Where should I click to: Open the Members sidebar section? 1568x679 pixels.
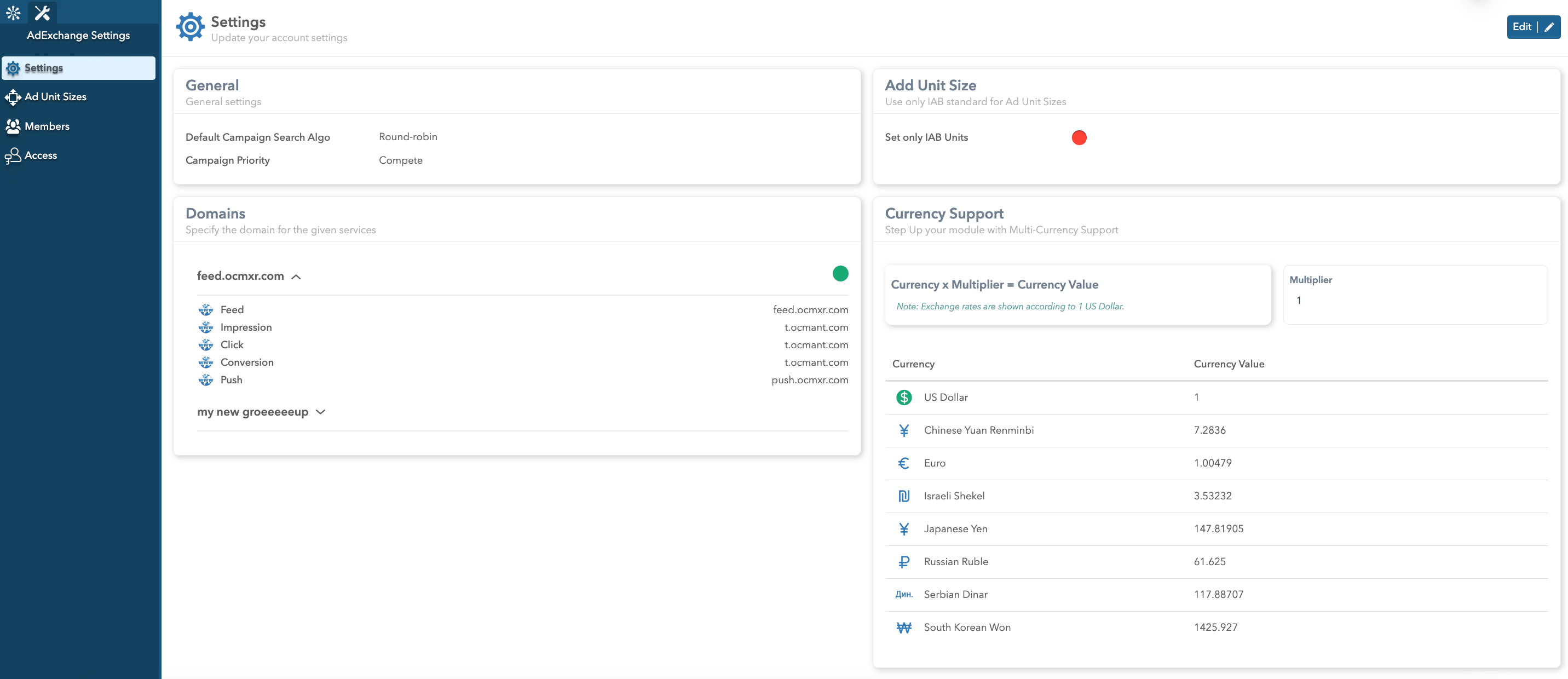coord(47,126)
